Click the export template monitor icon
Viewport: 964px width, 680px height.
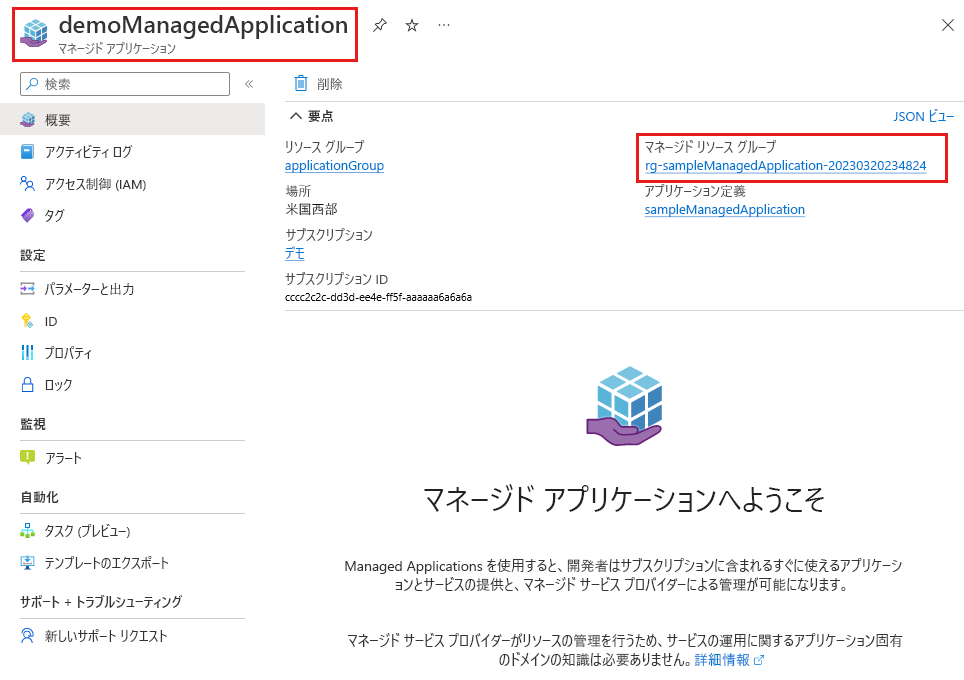coord(28,563)
